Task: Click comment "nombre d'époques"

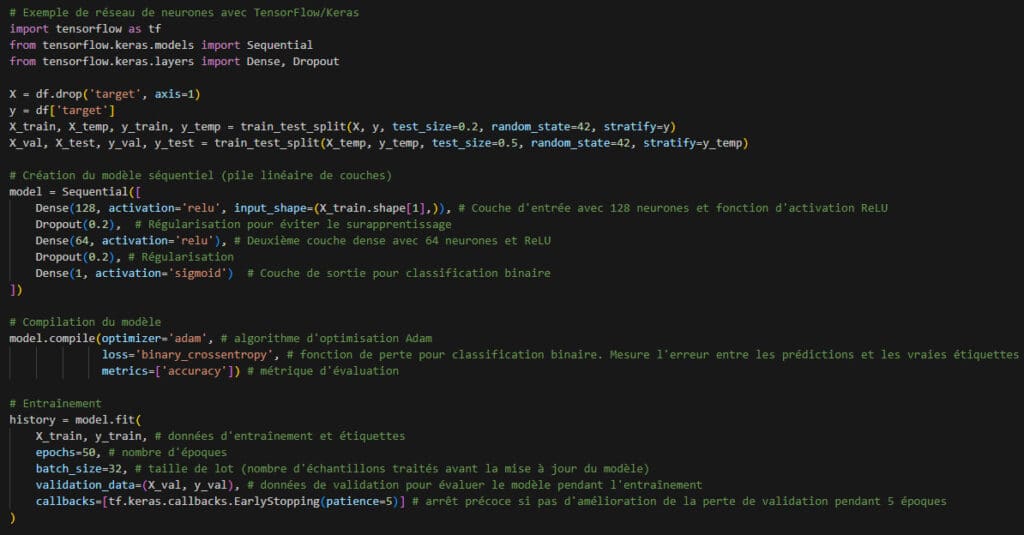Action: point(174,452)
